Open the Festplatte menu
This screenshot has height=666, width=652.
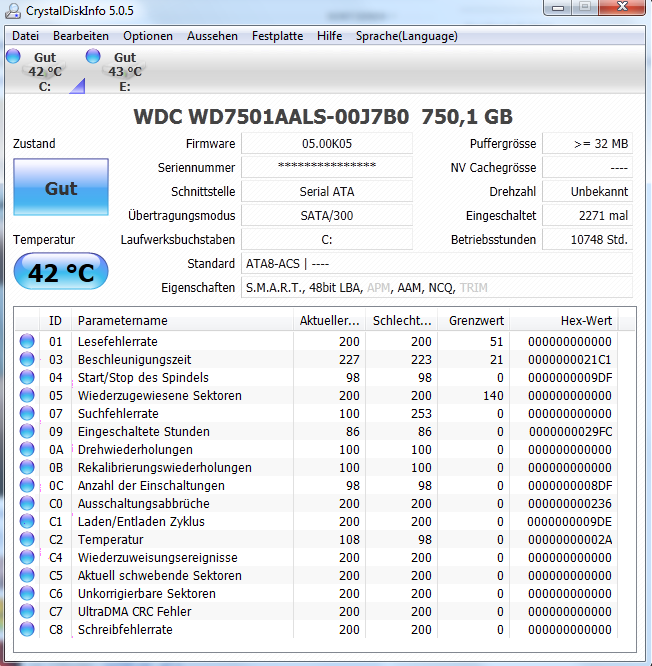(277, 36)
